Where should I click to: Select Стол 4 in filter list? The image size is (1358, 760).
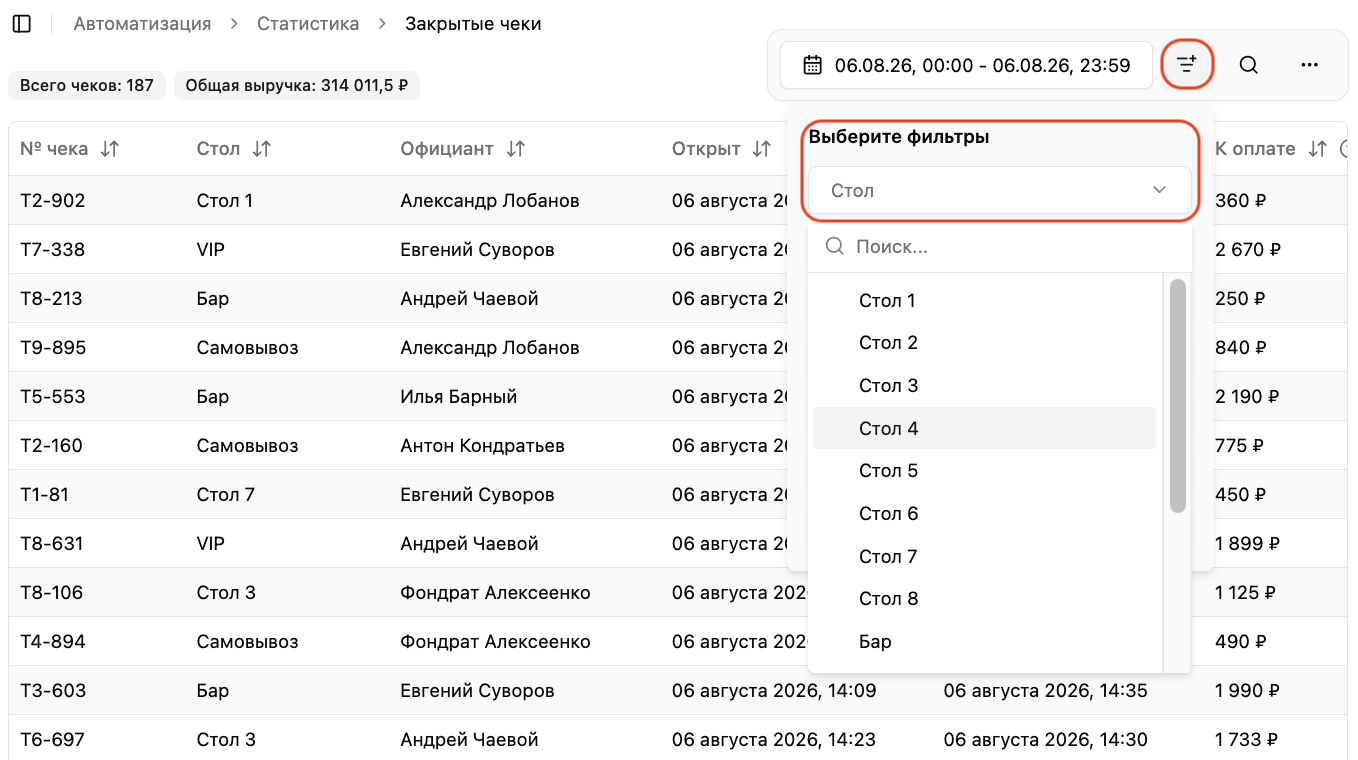point(985,428)
